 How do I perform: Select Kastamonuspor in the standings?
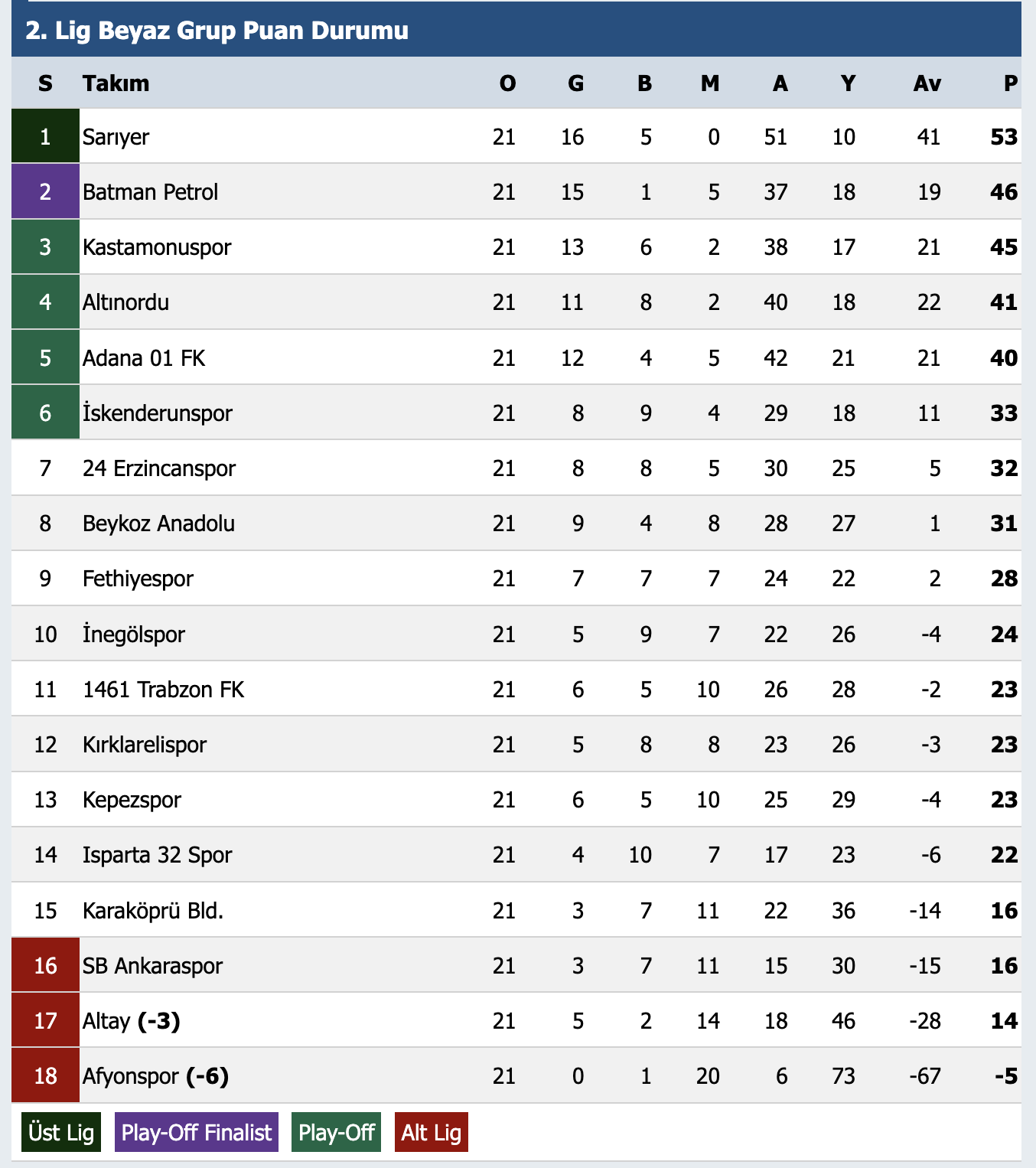point(157,247)
